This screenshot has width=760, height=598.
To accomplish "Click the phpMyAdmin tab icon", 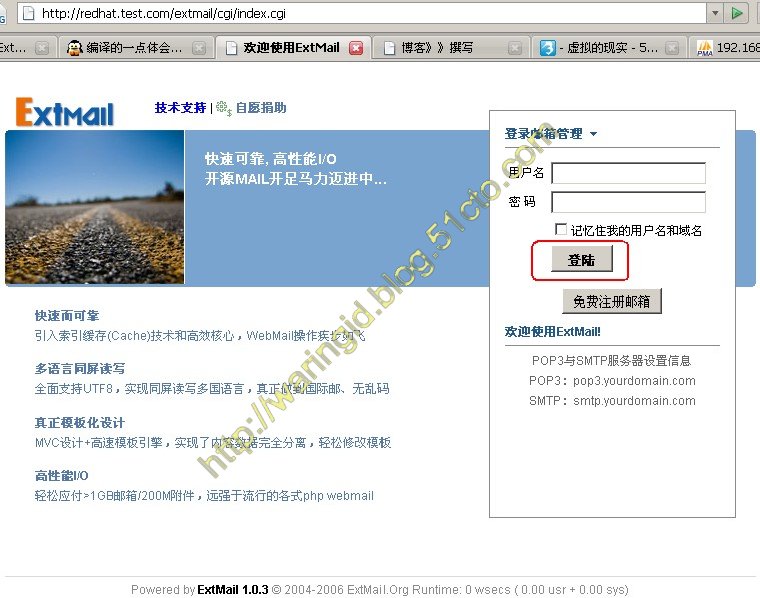I will [705, 48].
